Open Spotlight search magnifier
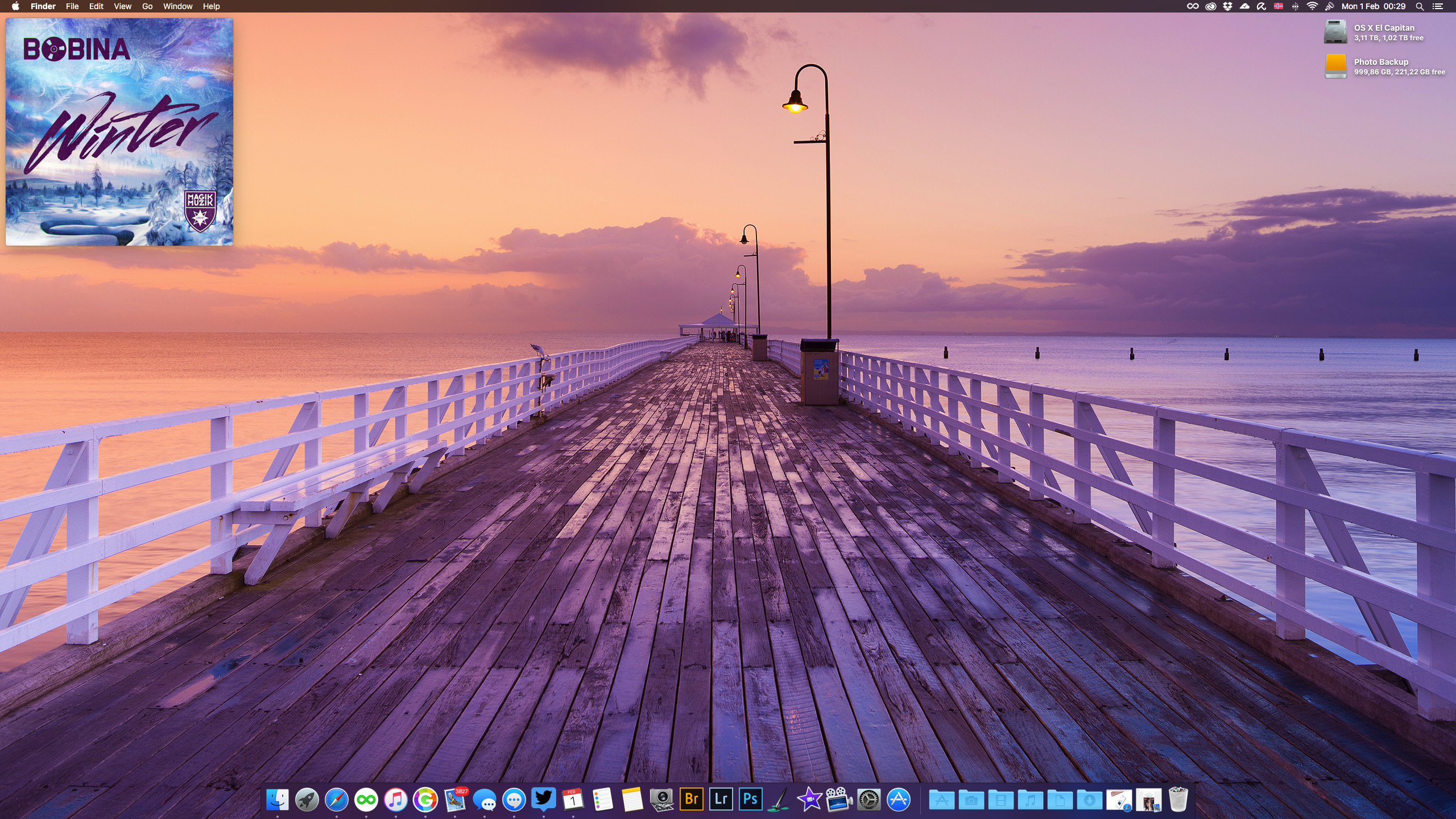Screen dimensions: 1456x819 point(1420,6)
